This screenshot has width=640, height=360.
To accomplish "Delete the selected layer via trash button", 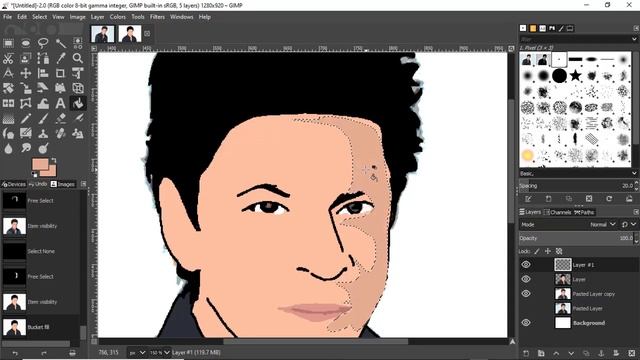I will point(631,353).
